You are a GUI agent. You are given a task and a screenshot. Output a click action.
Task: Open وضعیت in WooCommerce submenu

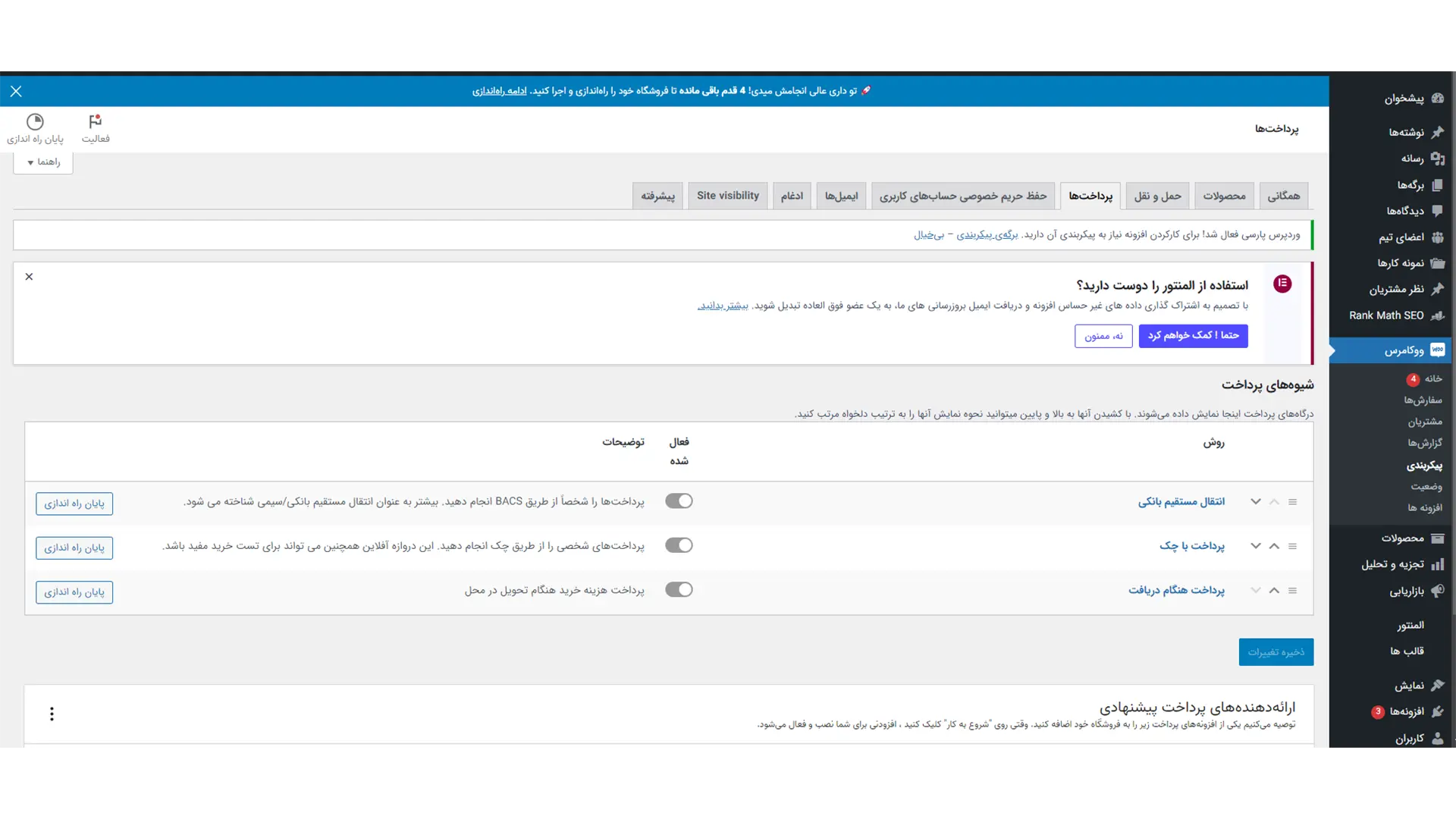pos(1426,487)
